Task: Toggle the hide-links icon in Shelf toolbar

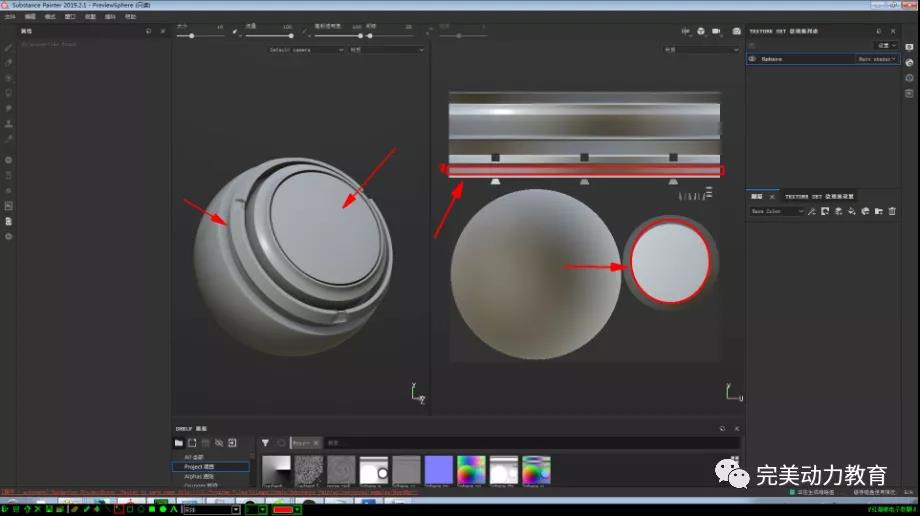Action: 218,442
